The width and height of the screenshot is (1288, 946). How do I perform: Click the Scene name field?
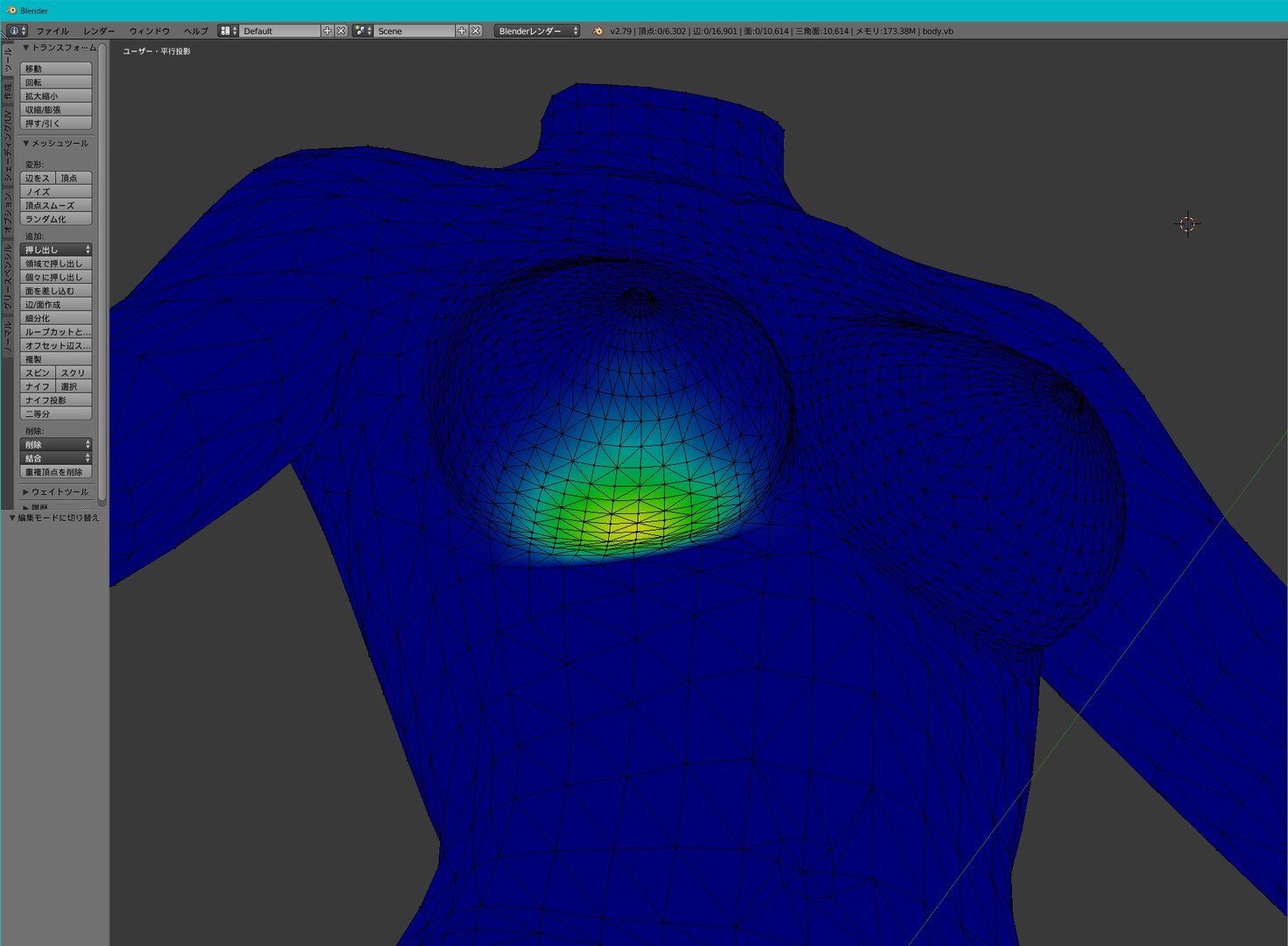(x=414, y=31)
